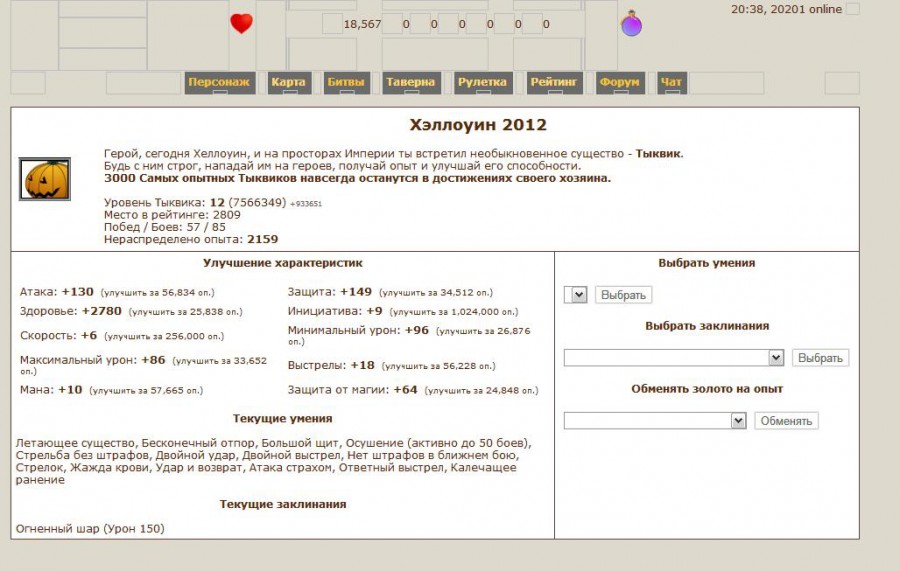Expand the gold-for-experience exchange dropdown
Viewport: 900px width, 571px height.
[655, 421]
